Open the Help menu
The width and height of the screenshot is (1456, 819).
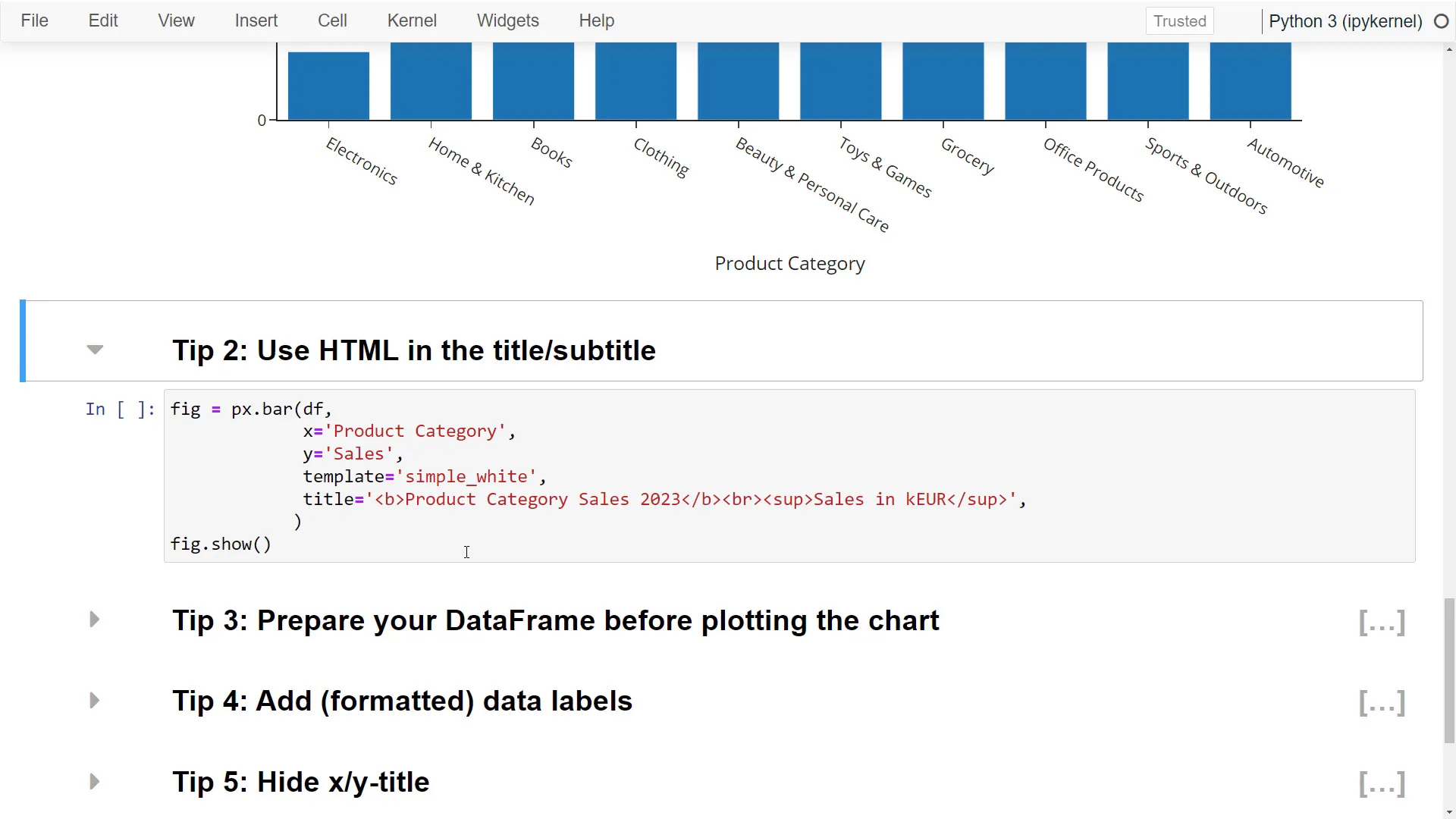pyautogui.click(x=597, y=20)
